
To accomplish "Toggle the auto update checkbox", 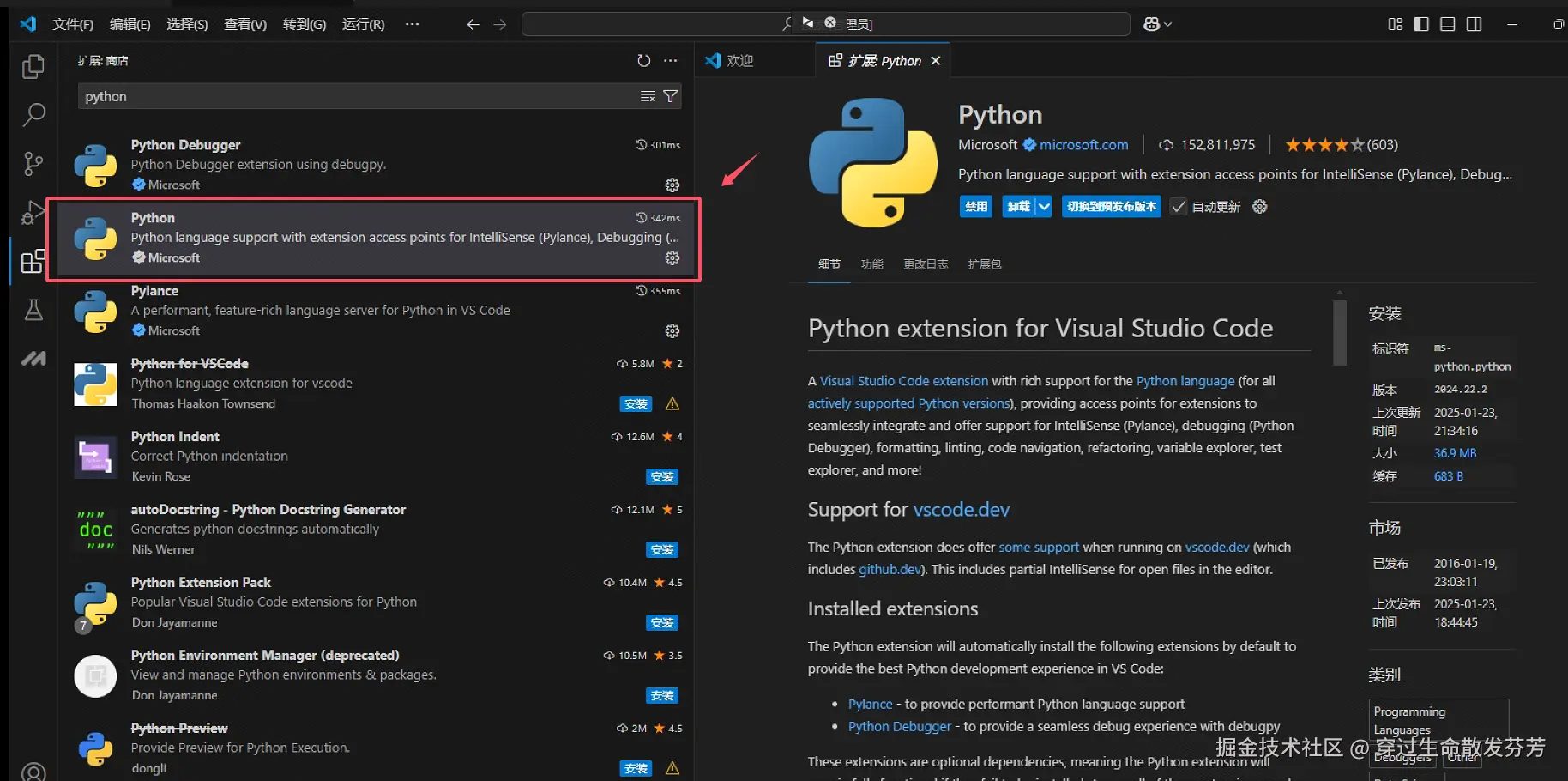I will 1179,207.
